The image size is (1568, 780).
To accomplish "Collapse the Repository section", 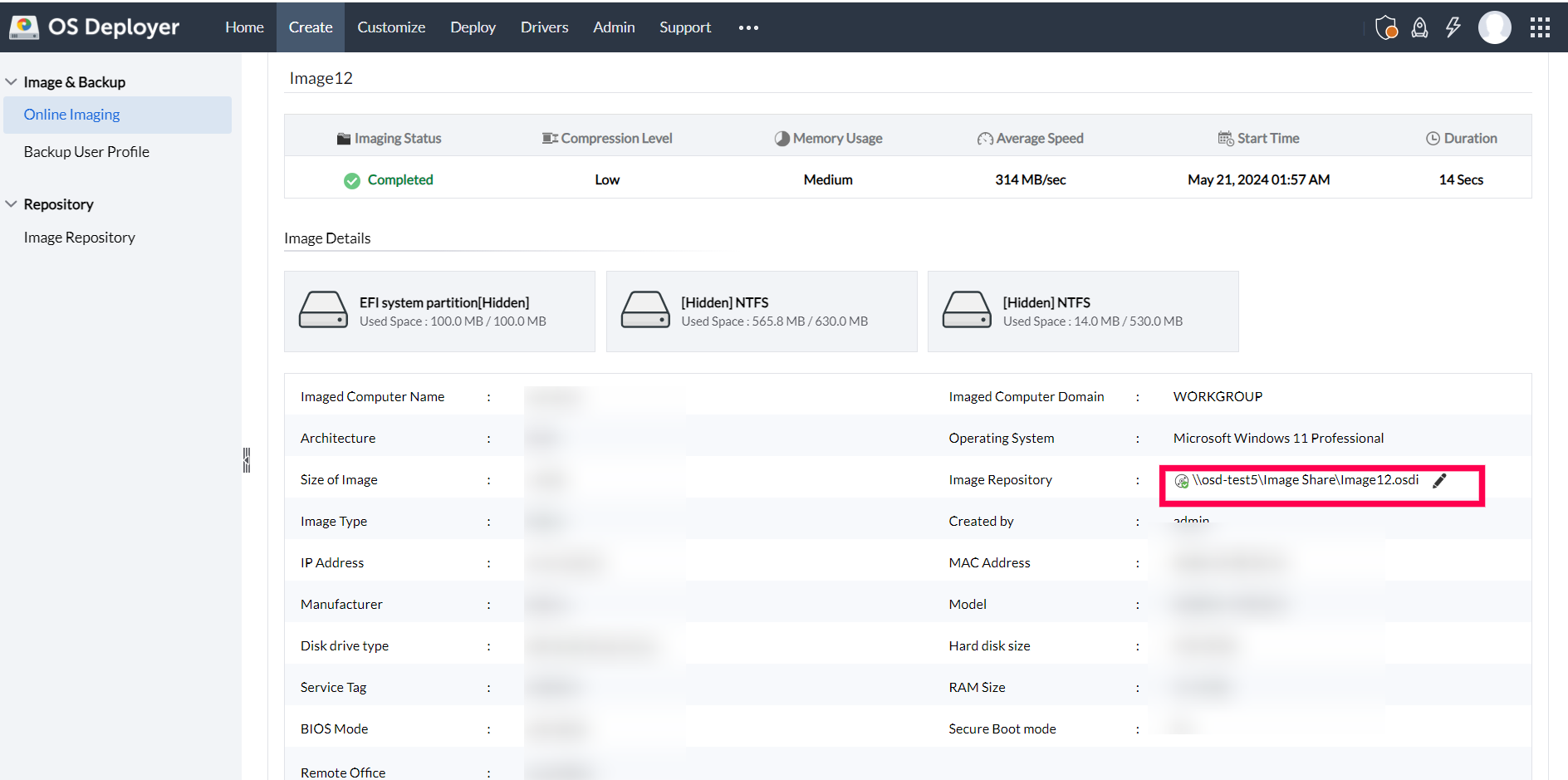I will coord(11,204).
